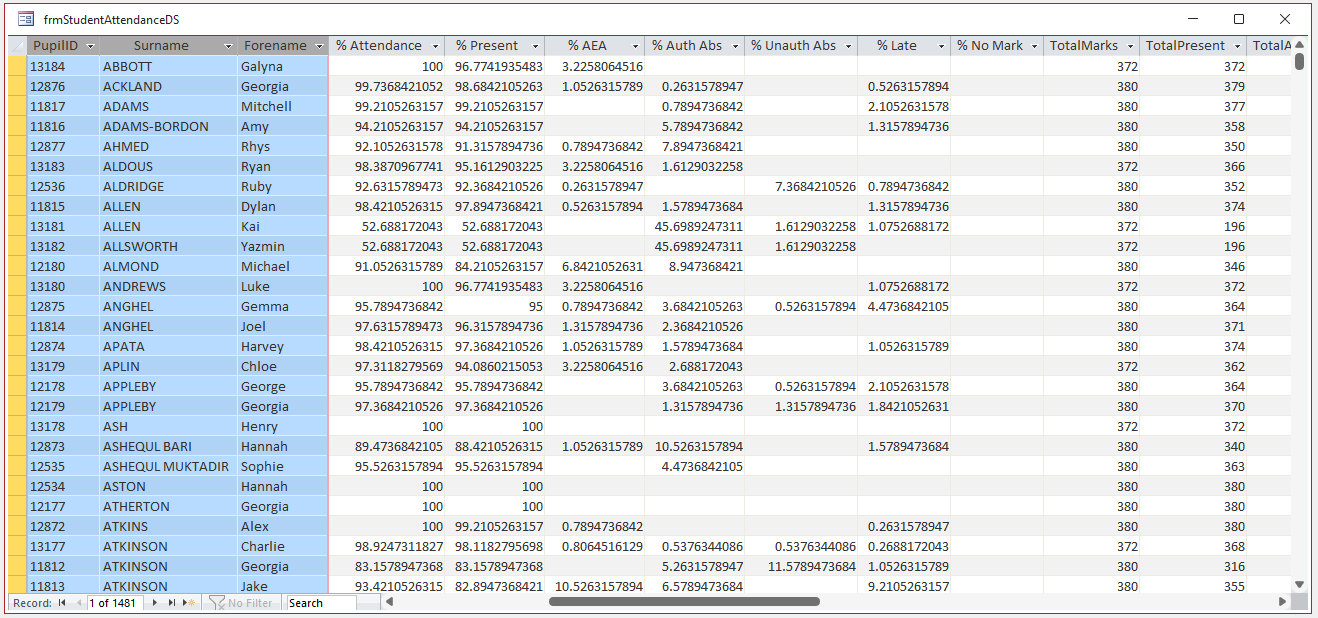
Task: Open the TotalPresent column dropdown arrow
Action: (1237, 46)
